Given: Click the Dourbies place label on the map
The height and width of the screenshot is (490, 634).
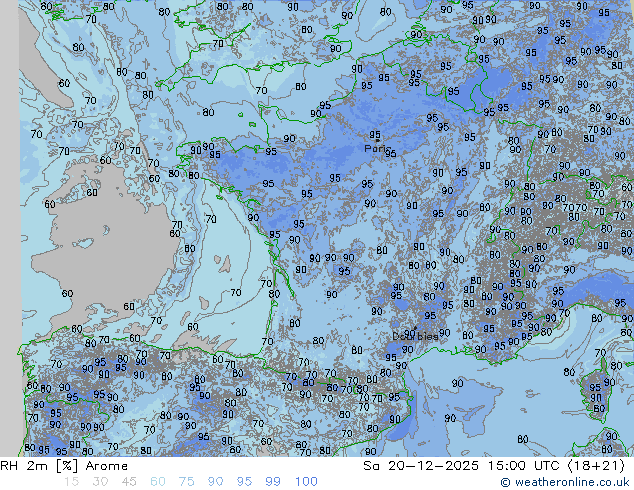Looking at the screenshot, I should click(x=415, y=336).
